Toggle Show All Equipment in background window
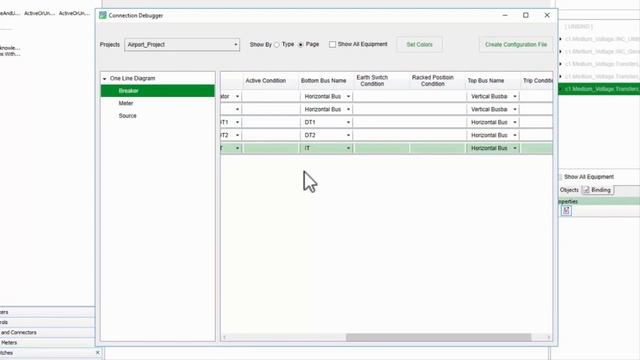 point(560,177)
